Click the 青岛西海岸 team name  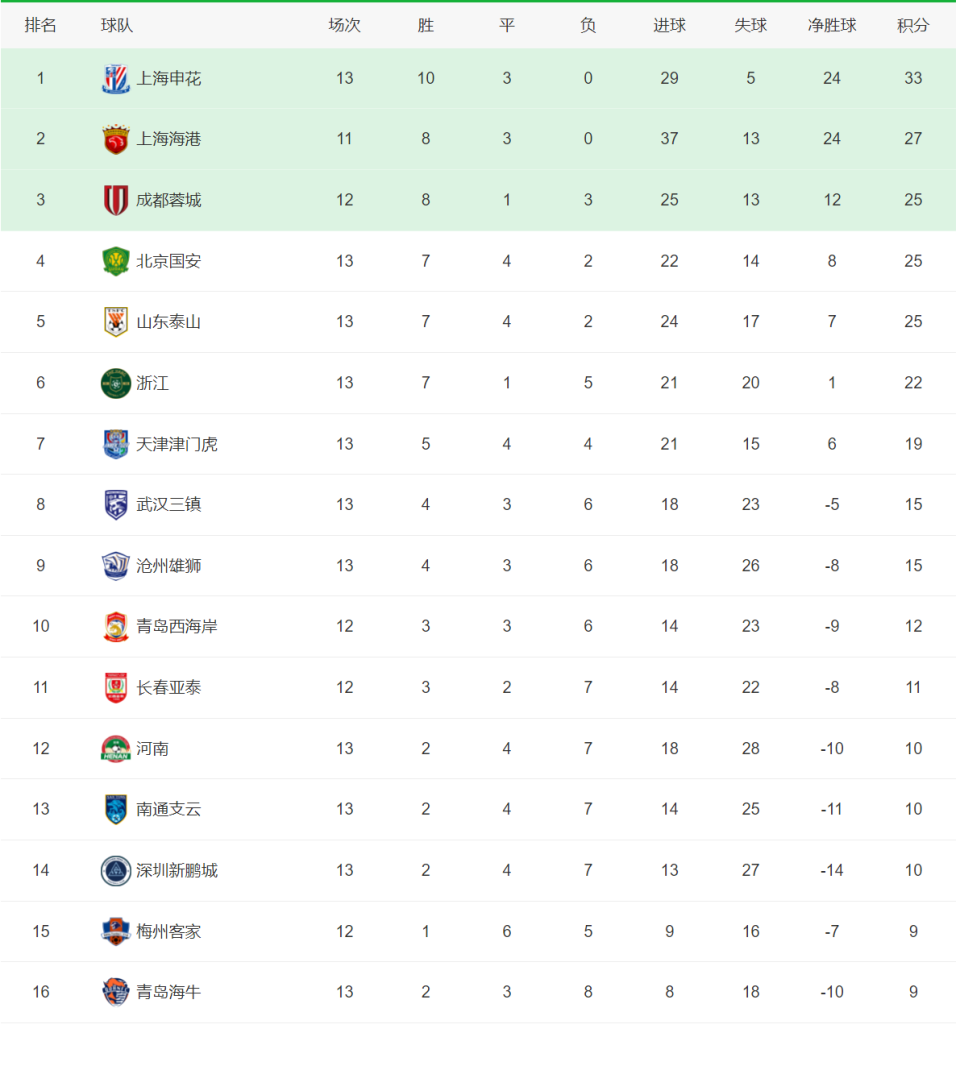pos(177,626)
